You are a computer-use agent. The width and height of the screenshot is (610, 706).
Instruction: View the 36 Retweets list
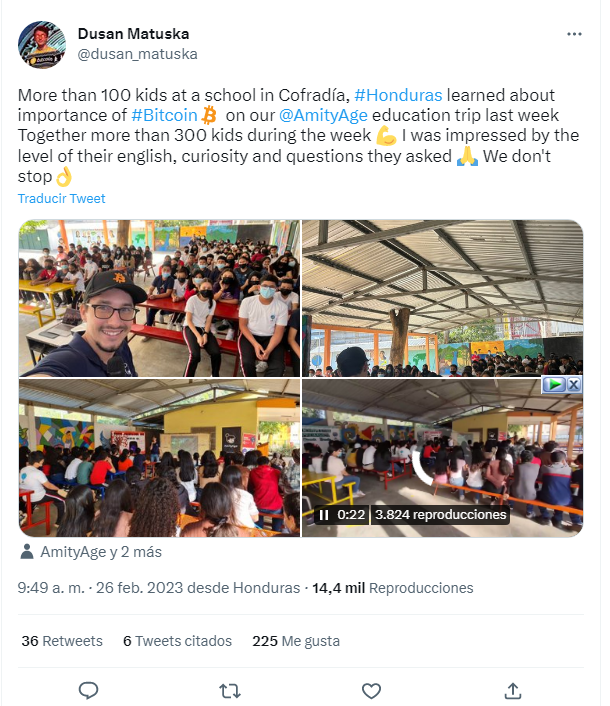click(x=62, y=641)
